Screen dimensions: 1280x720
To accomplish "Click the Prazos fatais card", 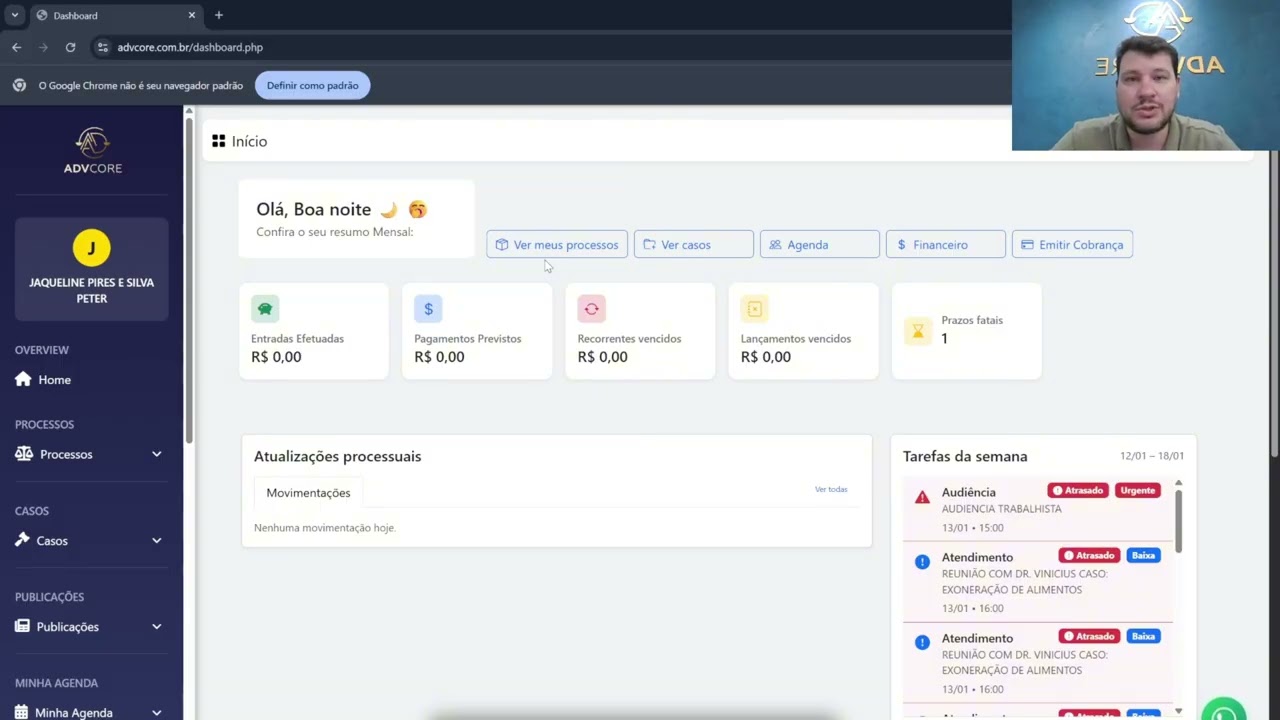I will tap(966, 331).
